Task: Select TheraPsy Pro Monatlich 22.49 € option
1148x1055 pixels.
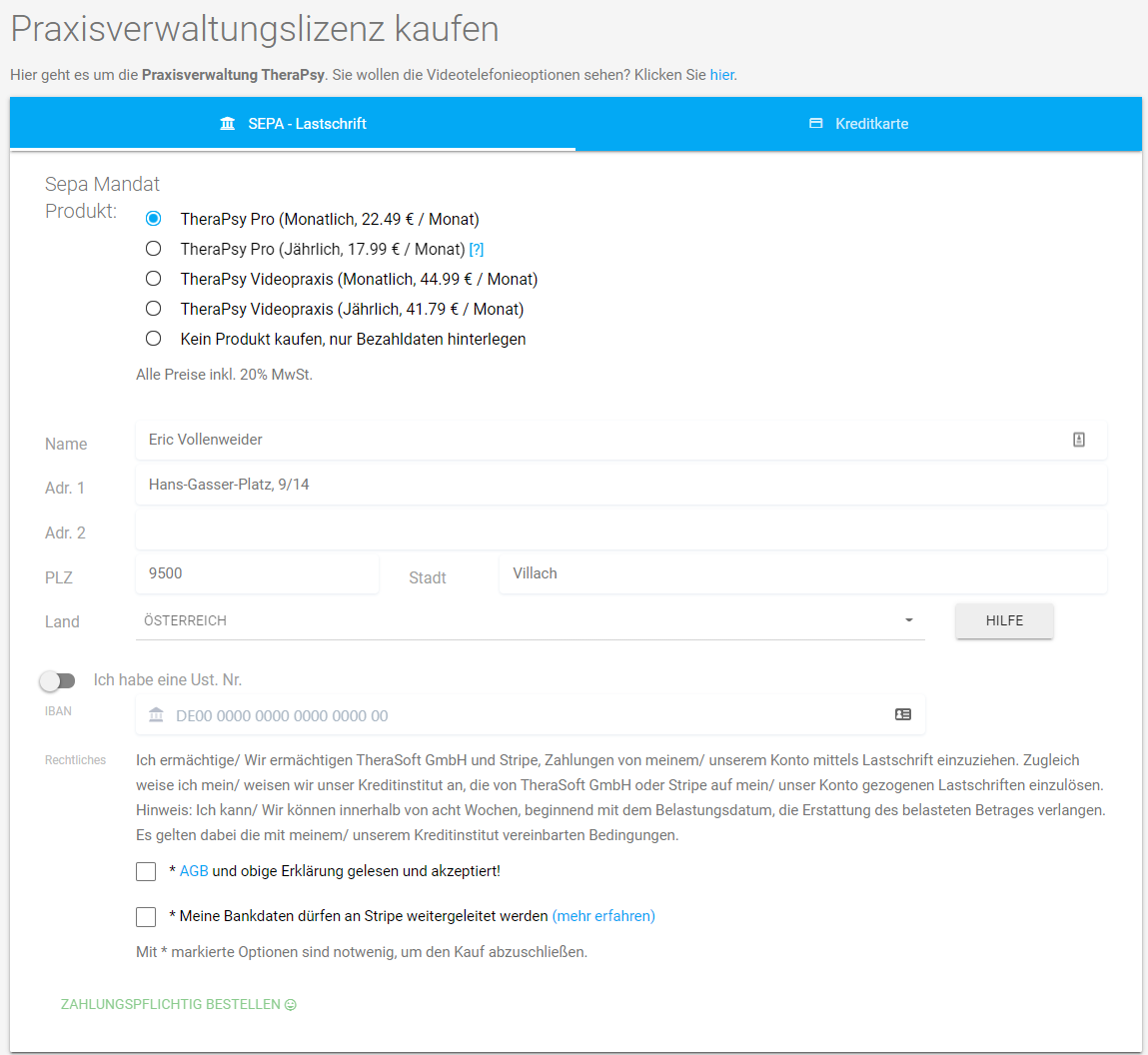Action: tap(153, 219)
